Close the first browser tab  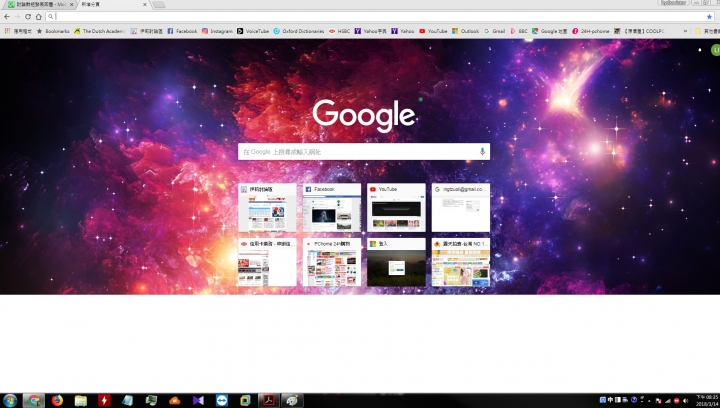tap(71, 4)
